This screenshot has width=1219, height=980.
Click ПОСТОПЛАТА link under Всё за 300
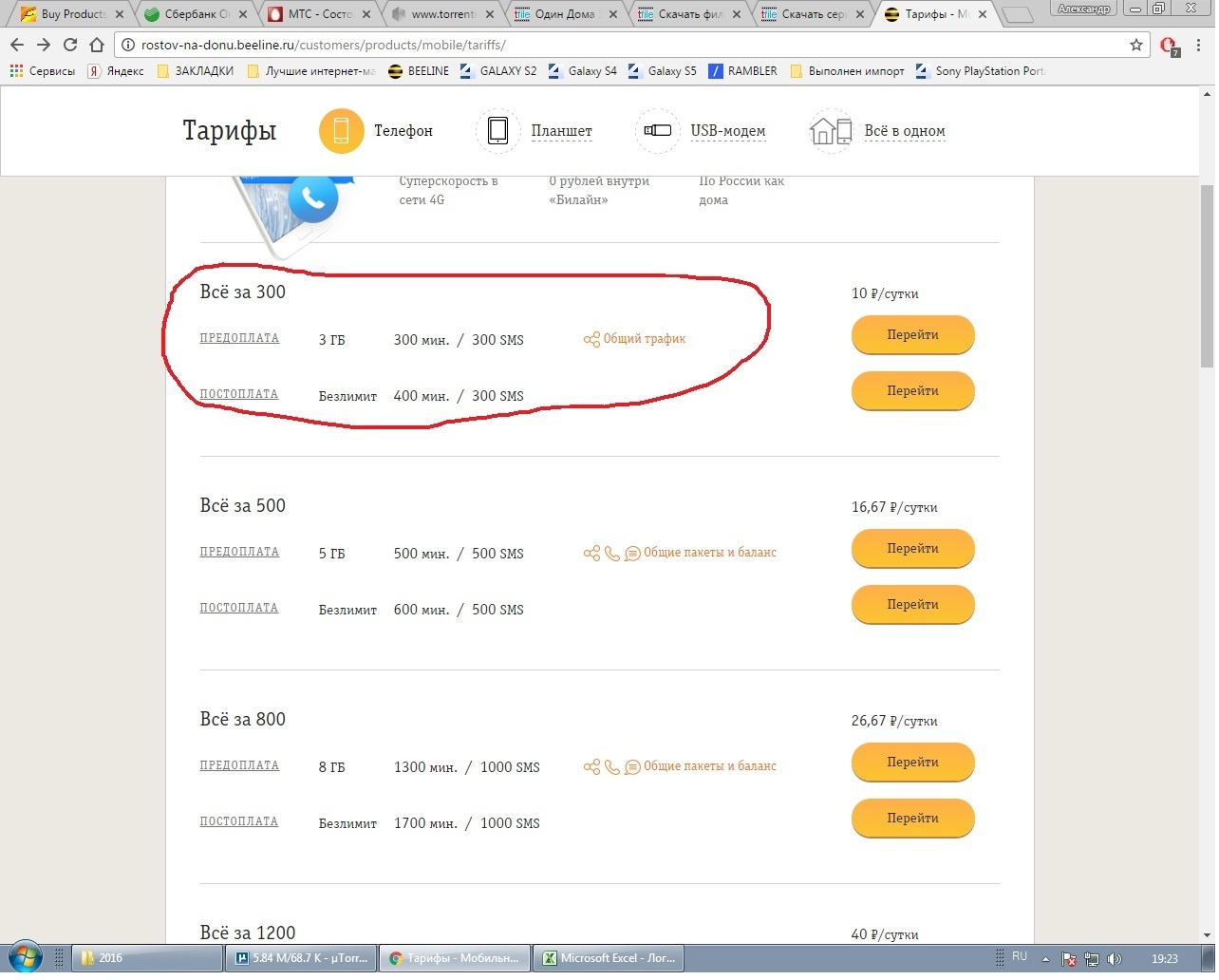pos(239,395)
